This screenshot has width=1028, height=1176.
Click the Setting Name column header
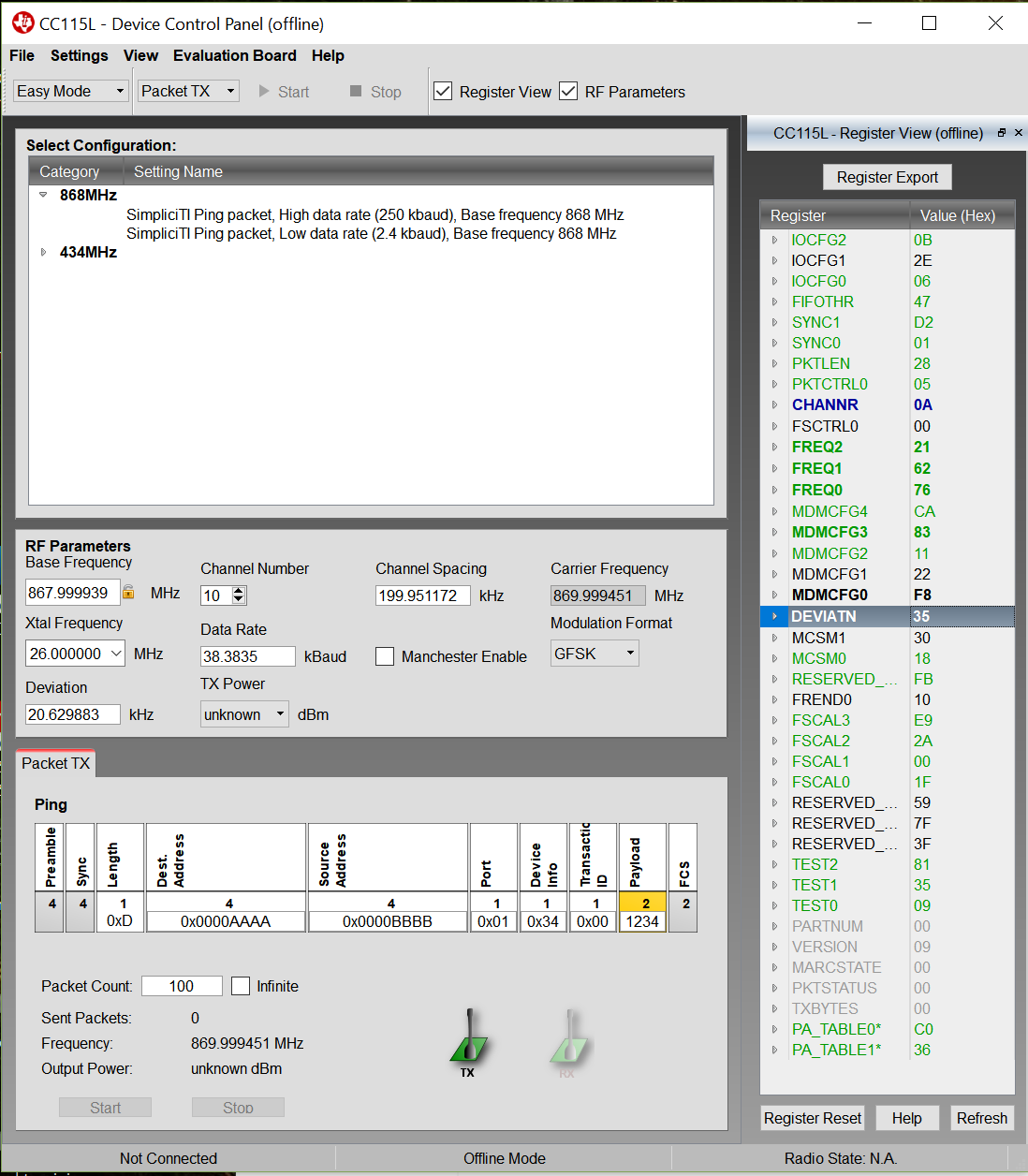[x=419, y=171]
